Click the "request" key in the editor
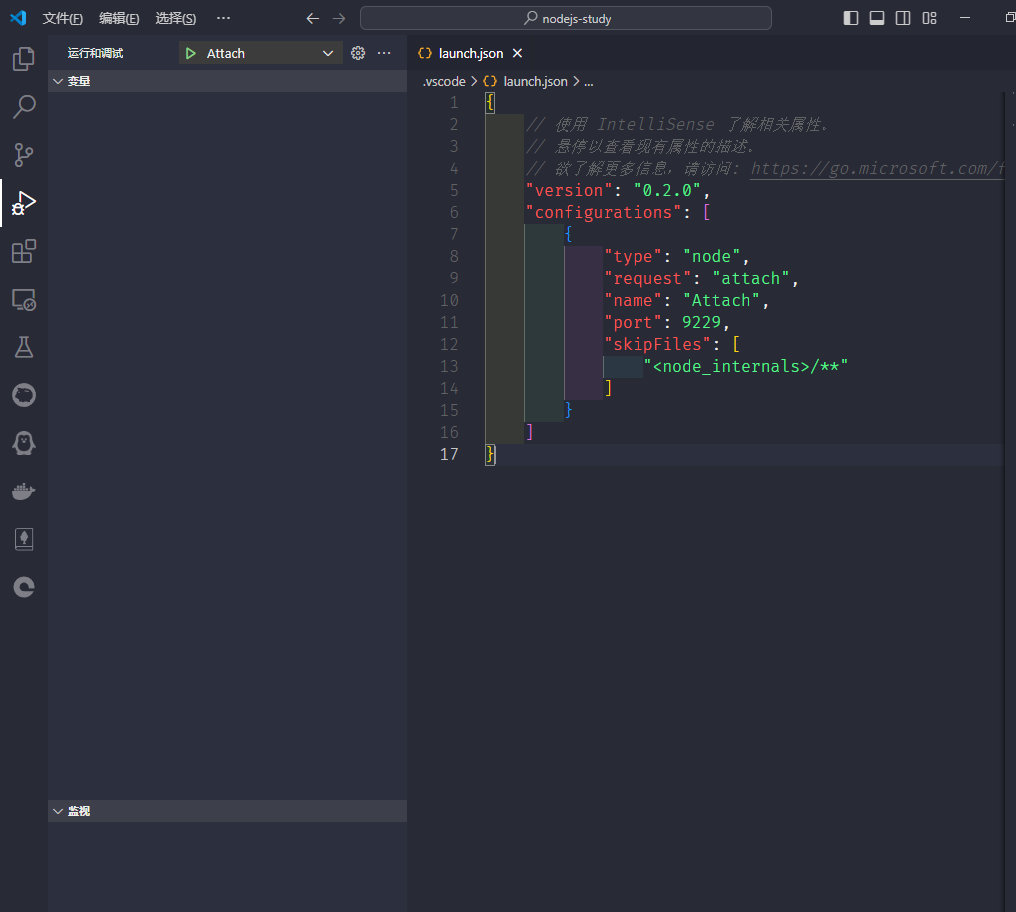The height and width of the screenshot is (912, 1016). pyautogui.click(x=648, y=279)
